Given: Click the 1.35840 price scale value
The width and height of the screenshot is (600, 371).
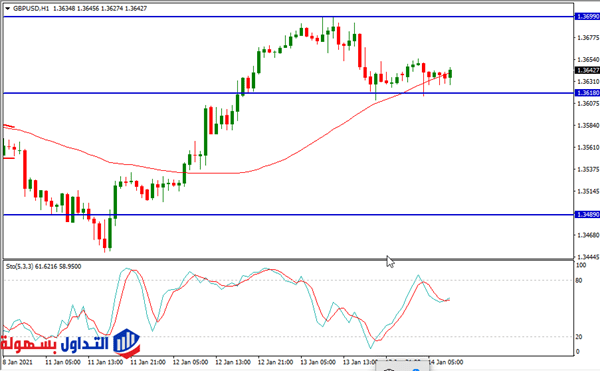Looking at the screenshot, I should tap(588, 125).
